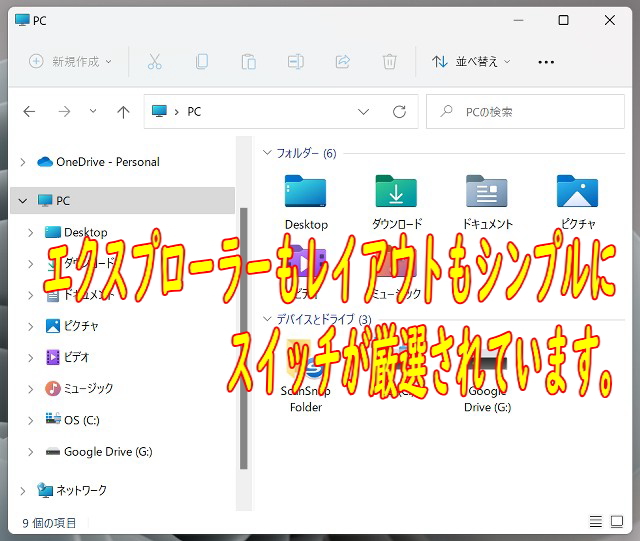This screenshot has height=541, width=640.
Task: Click the 新規作成 button
Action: 70,62
